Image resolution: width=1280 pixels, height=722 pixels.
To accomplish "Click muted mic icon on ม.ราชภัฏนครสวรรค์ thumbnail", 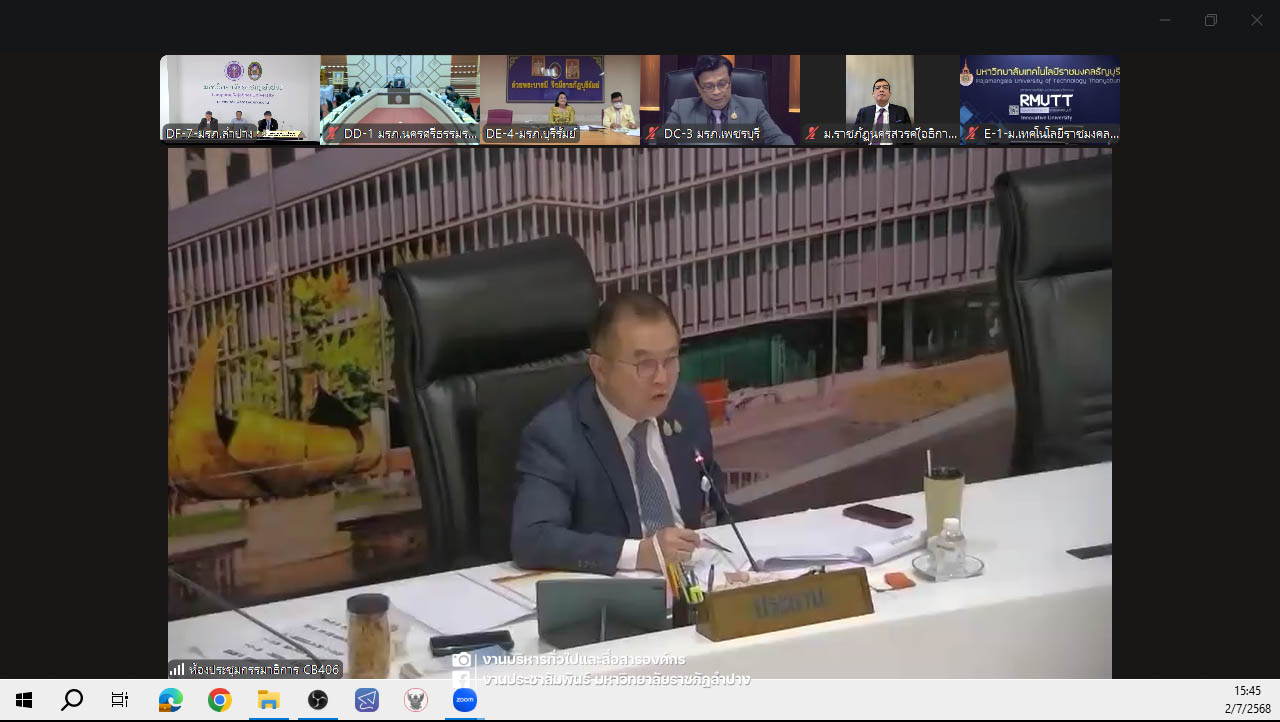I will (x=812, y=133).
